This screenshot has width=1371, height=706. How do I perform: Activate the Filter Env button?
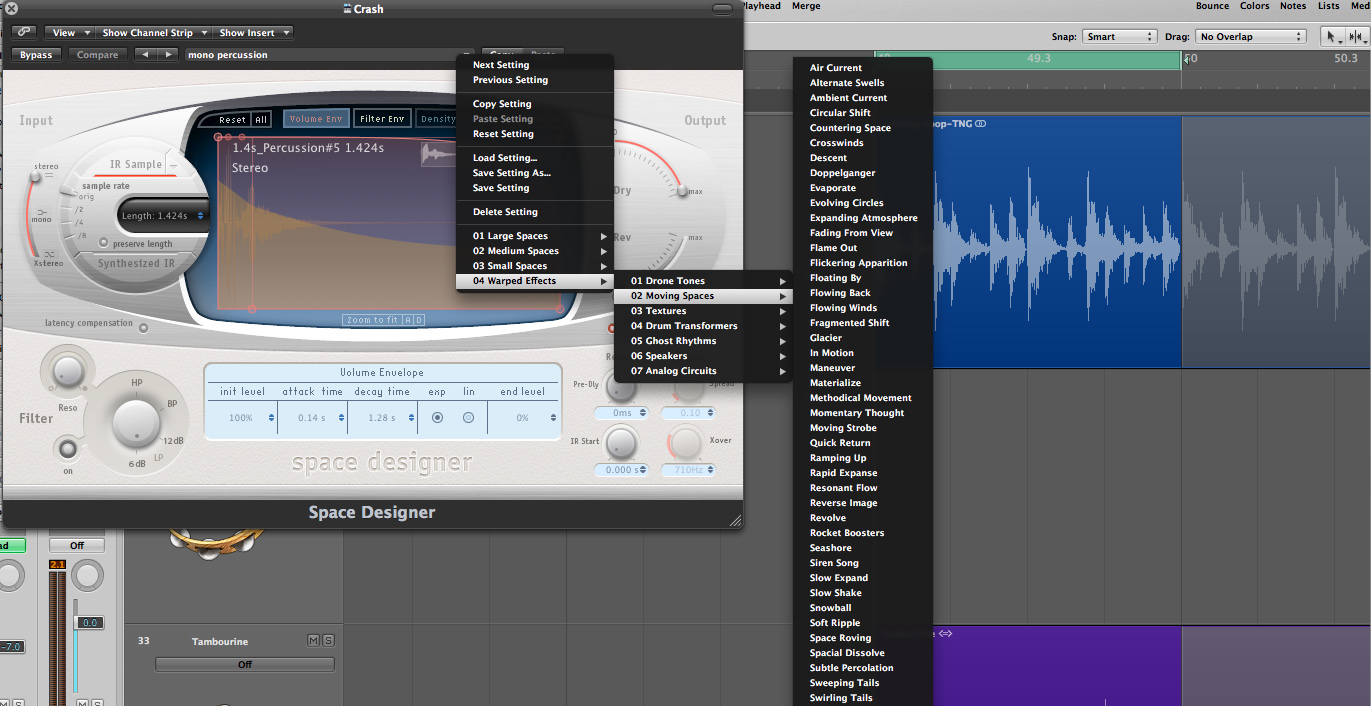point(382,119)
